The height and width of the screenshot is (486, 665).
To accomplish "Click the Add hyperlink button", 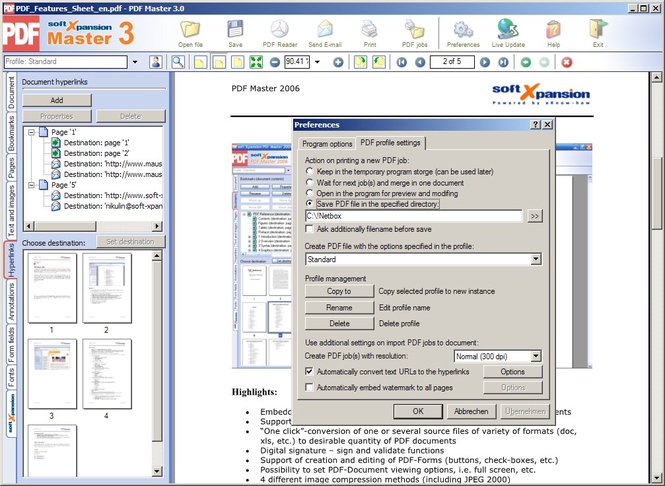I will (57, 100).
